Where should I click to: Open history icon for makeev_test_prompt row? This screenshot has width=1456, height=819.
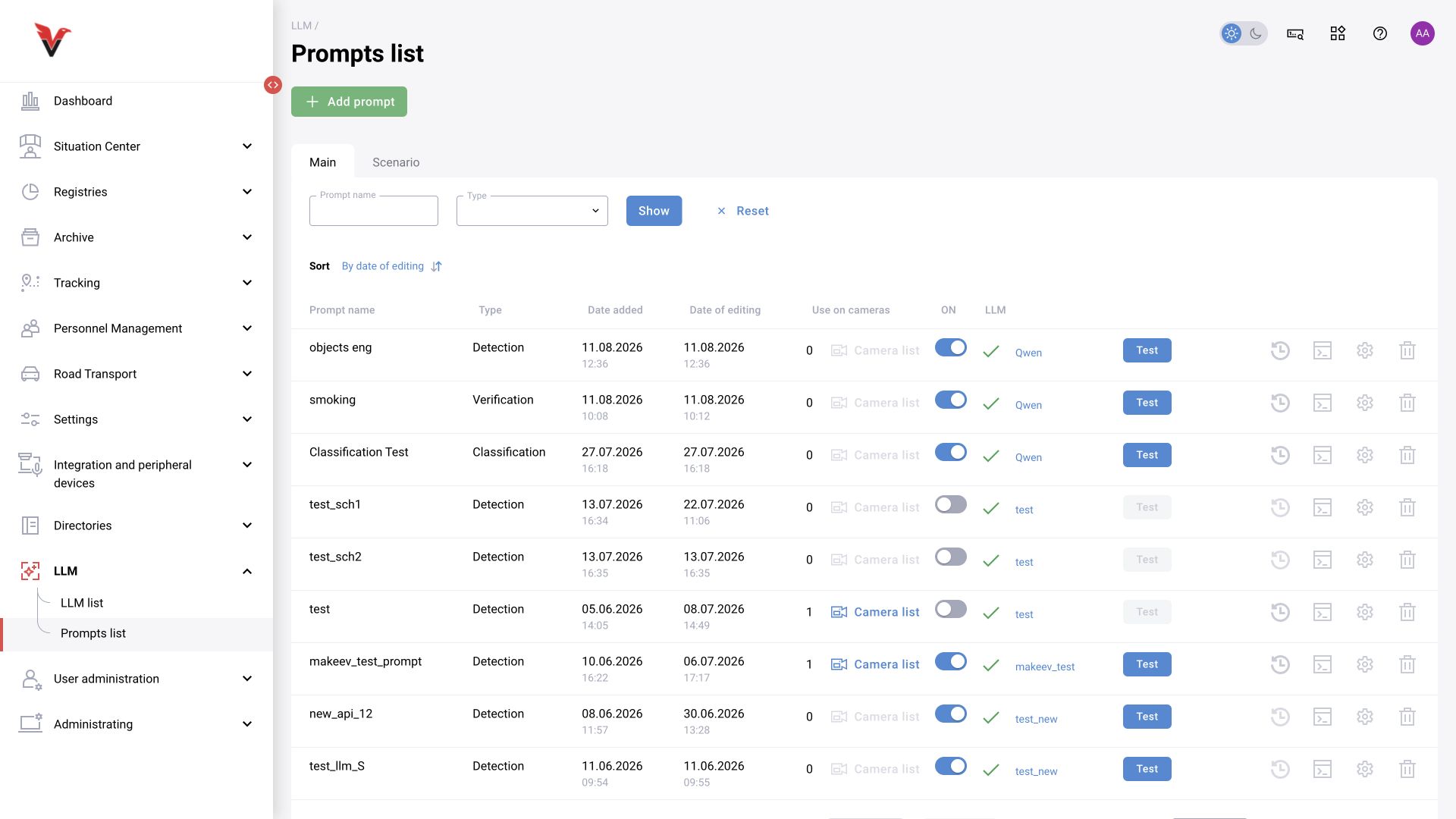1280,664
